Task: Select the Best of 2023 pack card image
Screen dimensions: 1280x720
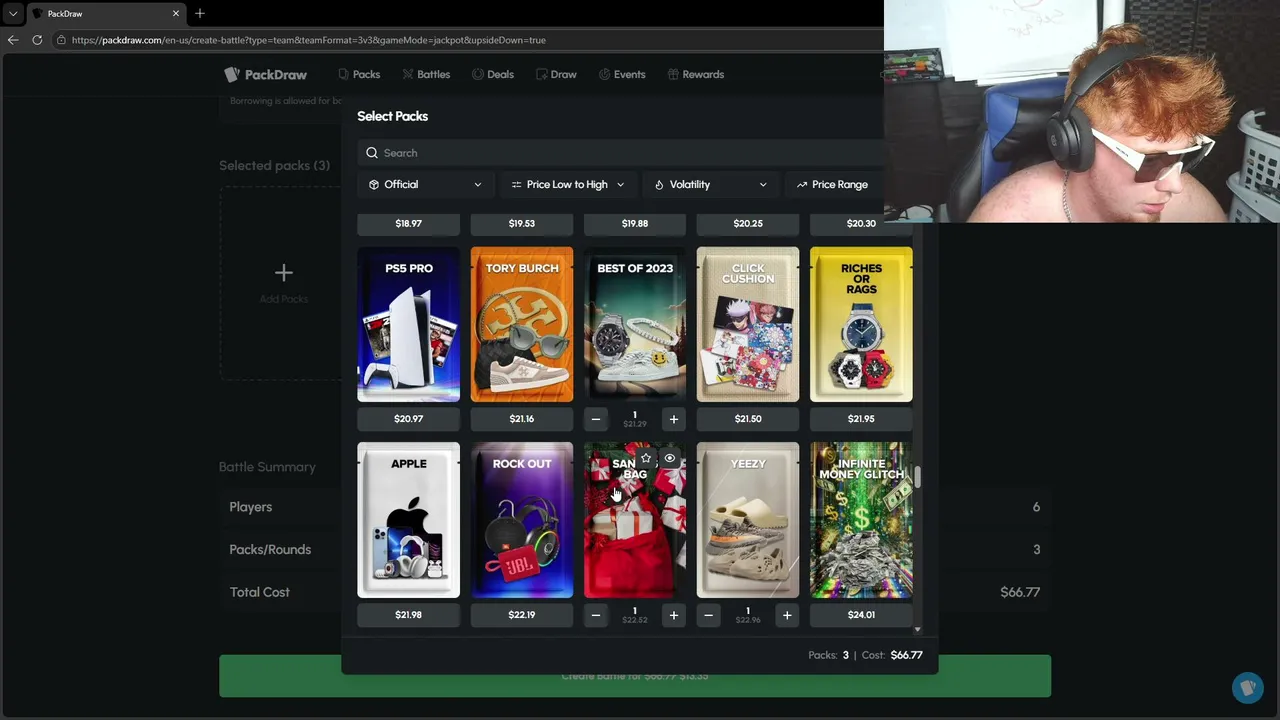Action: point(635,324)
